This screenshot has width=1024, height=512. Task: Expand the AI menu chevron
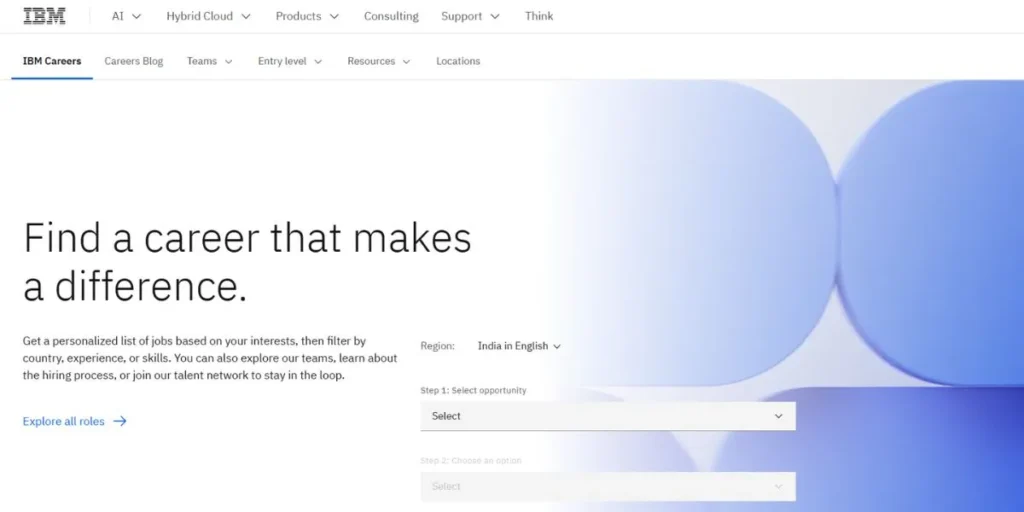click(x=136, y=17)
